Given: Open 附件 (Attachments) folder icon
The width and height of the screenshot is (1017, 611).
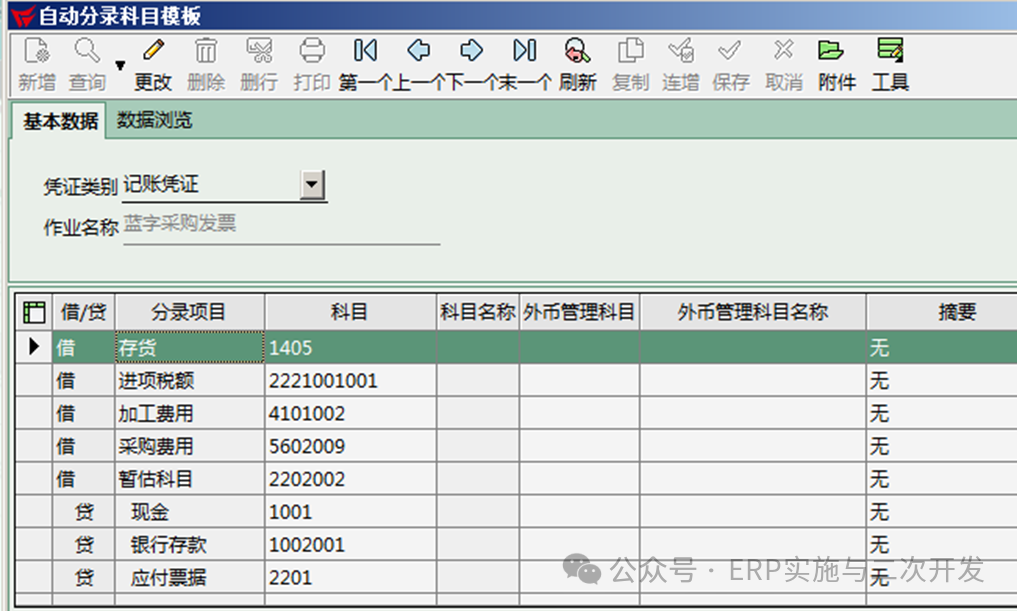Looking at the screenshot, I should point(830,51).
